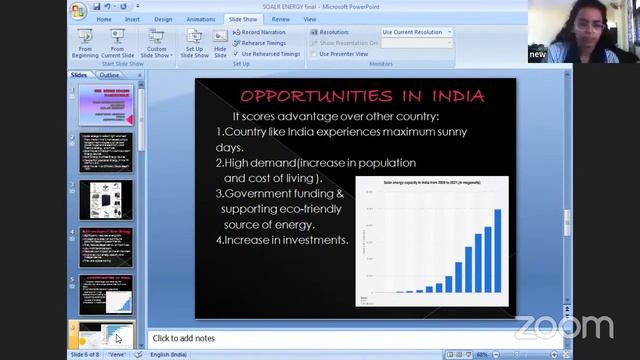Screen dimensions: 640x360
Task: Click 'Slide 6 of 8' status indicator
Action: tap(85, 355)
